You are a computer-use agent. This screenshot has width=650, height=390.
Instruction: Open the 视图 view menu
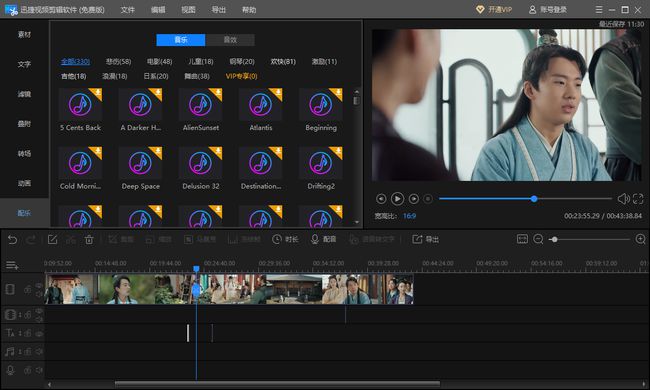click(x=188, y=10)
